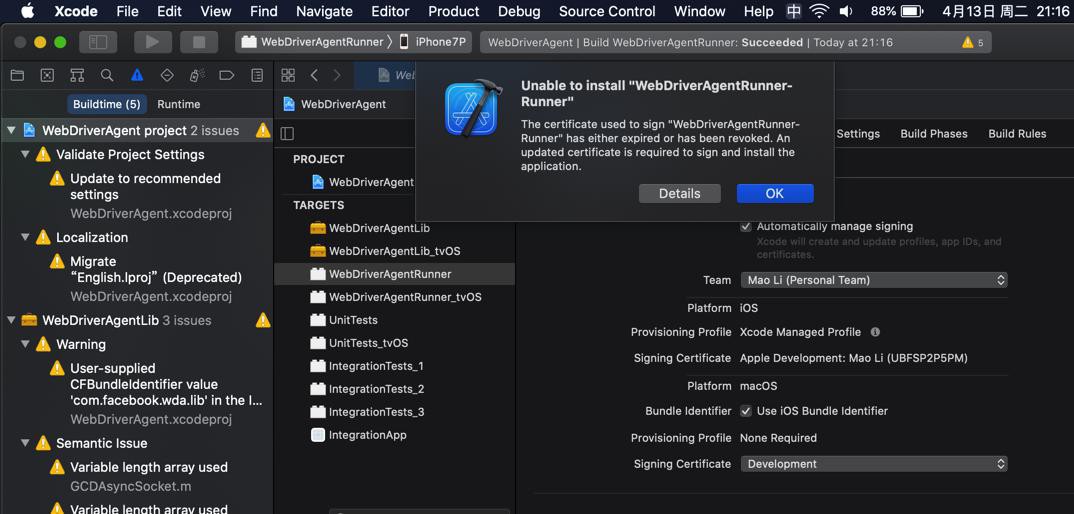Open the Project navigator folder icon
Screen dimensions: 1074x514
17,75
